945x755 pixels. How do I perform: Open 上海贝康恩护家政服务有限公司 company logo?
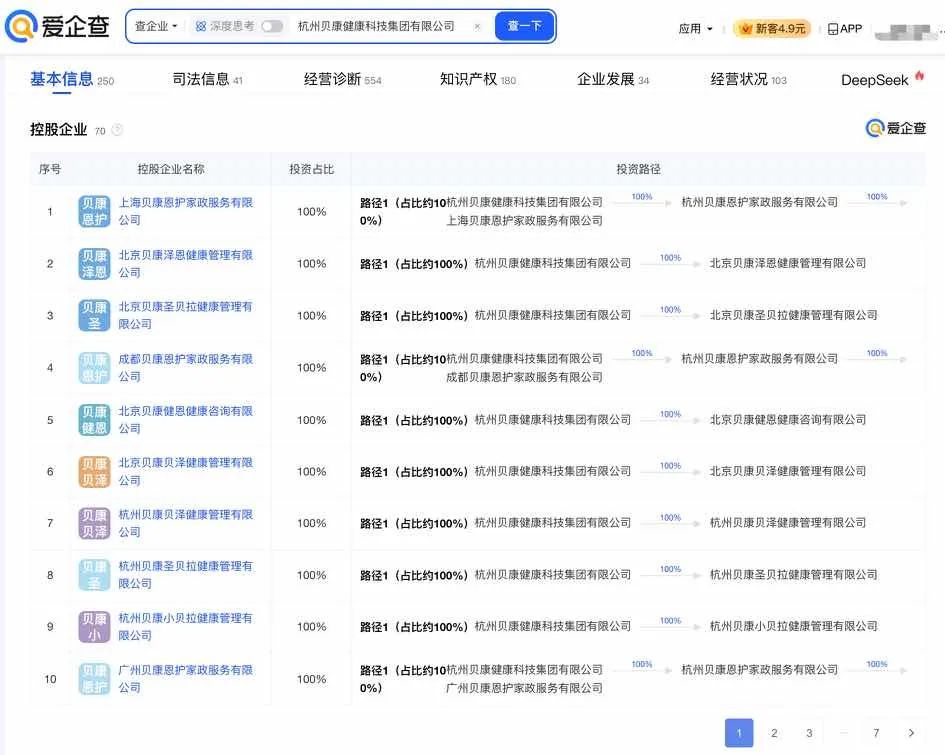[x=95, y=211]
